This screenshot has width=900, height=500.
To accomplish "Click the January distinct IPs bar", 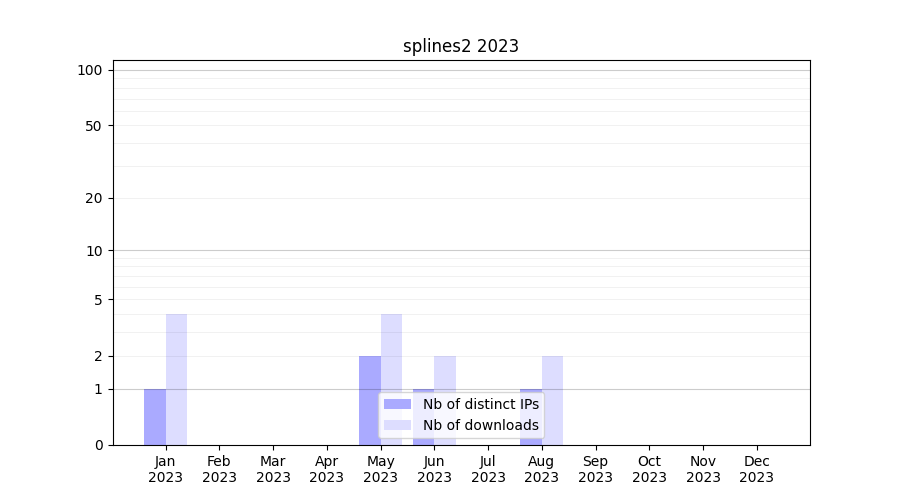I will (x=155, y=417).
